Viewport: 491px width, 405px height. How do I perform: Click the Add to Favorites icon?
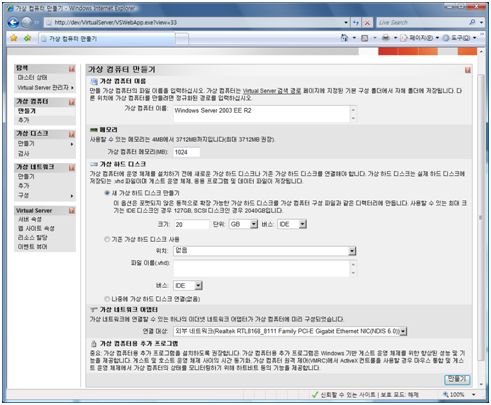(28, 38)
